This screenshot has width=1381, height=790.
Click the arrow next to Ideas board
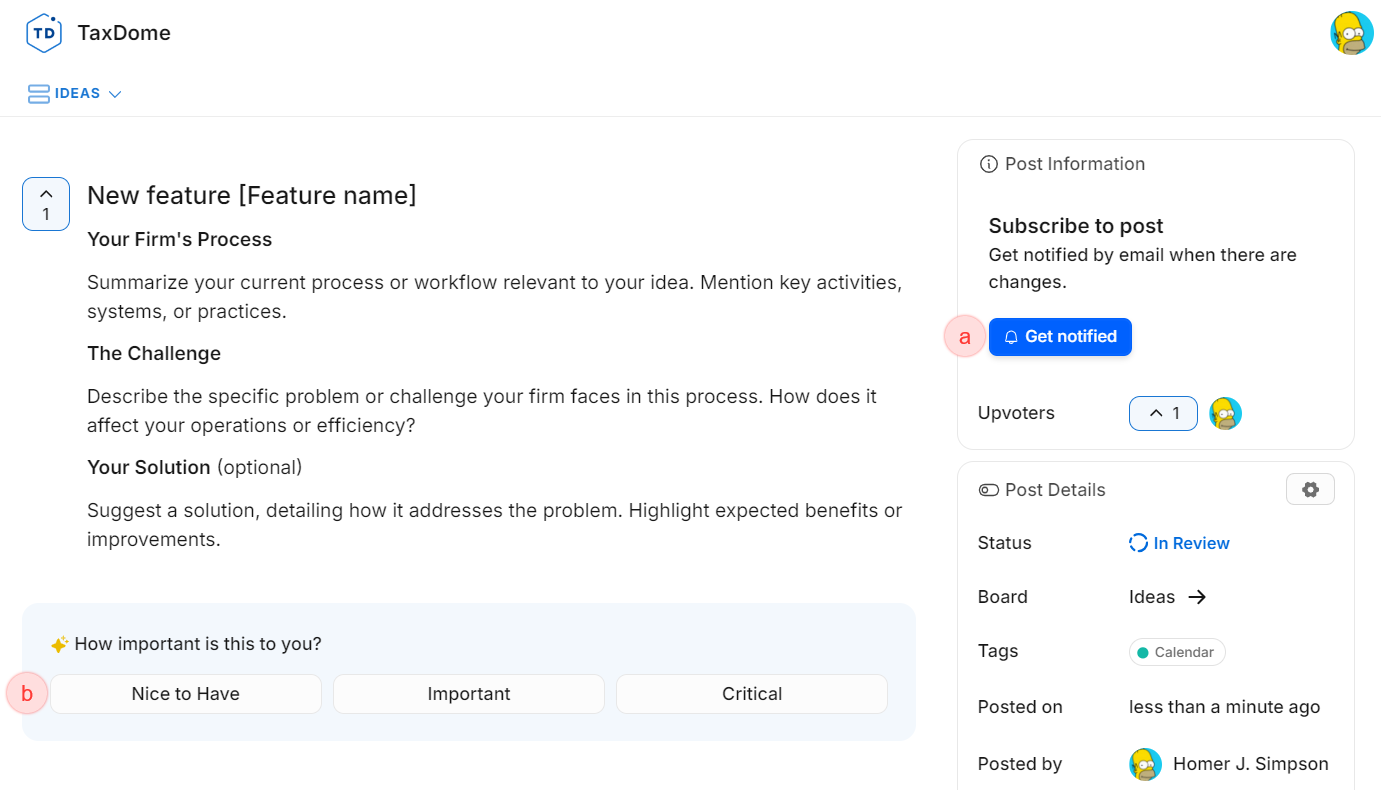(1197, 597)
